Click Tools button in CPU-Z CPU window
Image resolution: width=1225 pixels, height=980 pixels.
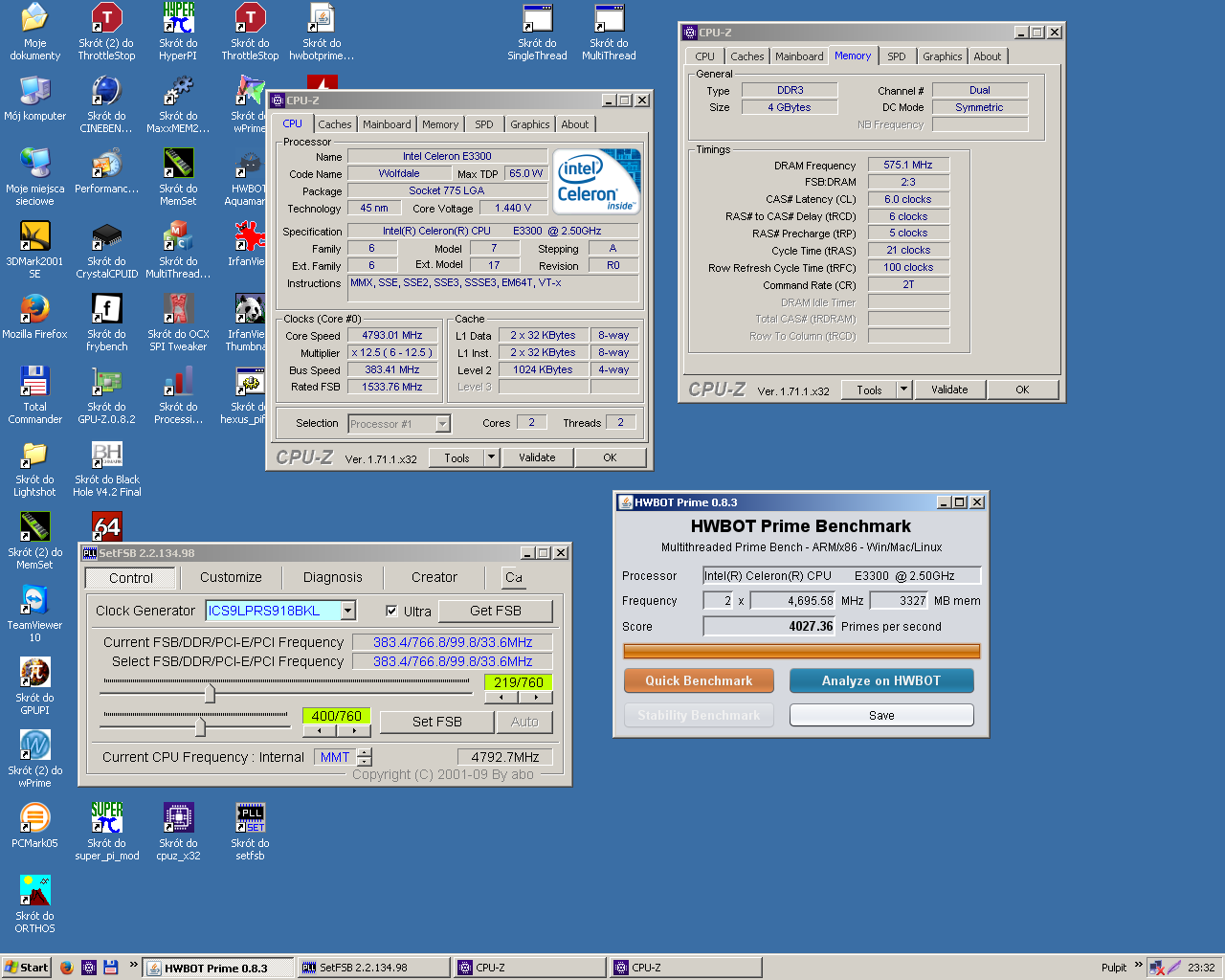click(x=457, y=457)
